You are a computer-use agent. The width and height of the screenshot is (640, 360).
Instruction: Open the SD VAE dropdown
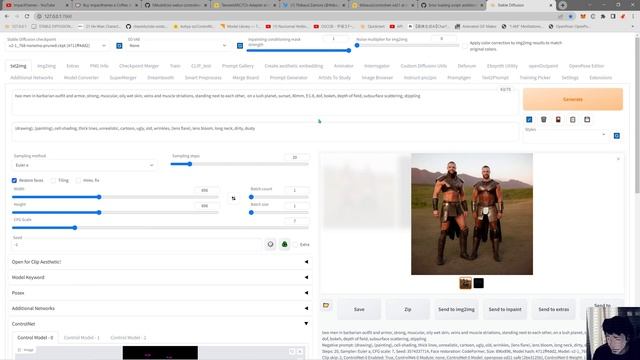178,46
